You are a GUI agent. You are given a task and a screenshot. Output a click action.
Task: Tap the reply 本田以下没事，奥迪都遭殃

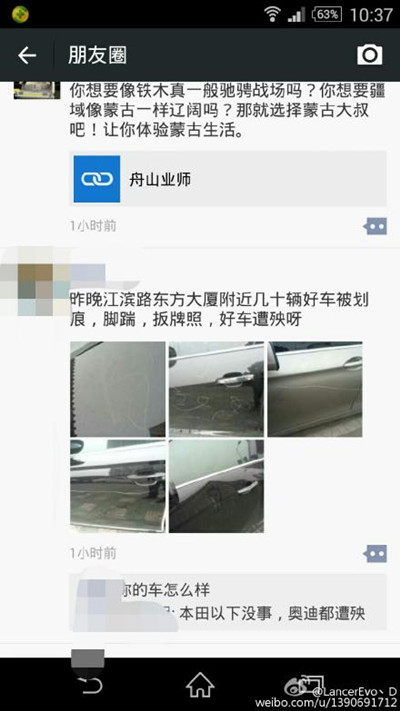pyautogui.click(x=272, y=614)
